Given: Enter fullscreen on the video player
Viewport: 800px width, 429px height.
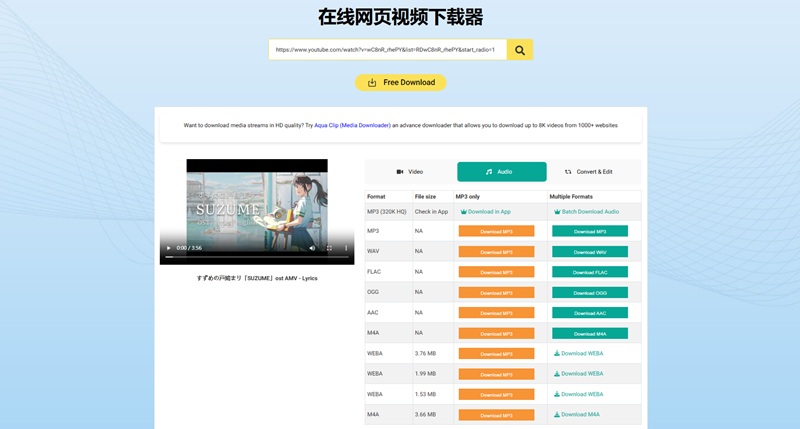Looking at the screenshot, I should click(329, 248).
